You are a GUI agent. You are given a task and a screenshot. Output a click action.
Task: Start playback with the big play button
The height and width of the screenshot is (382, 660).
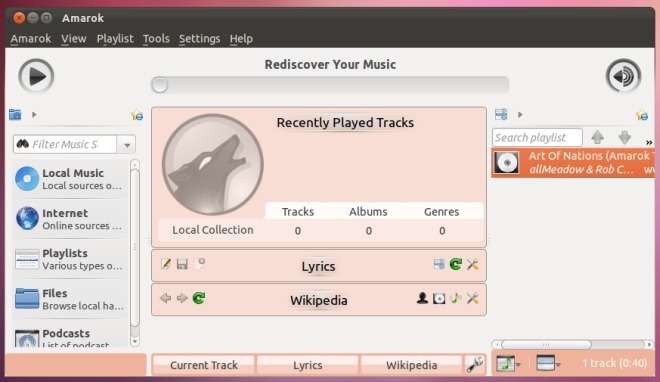point(36,76)
